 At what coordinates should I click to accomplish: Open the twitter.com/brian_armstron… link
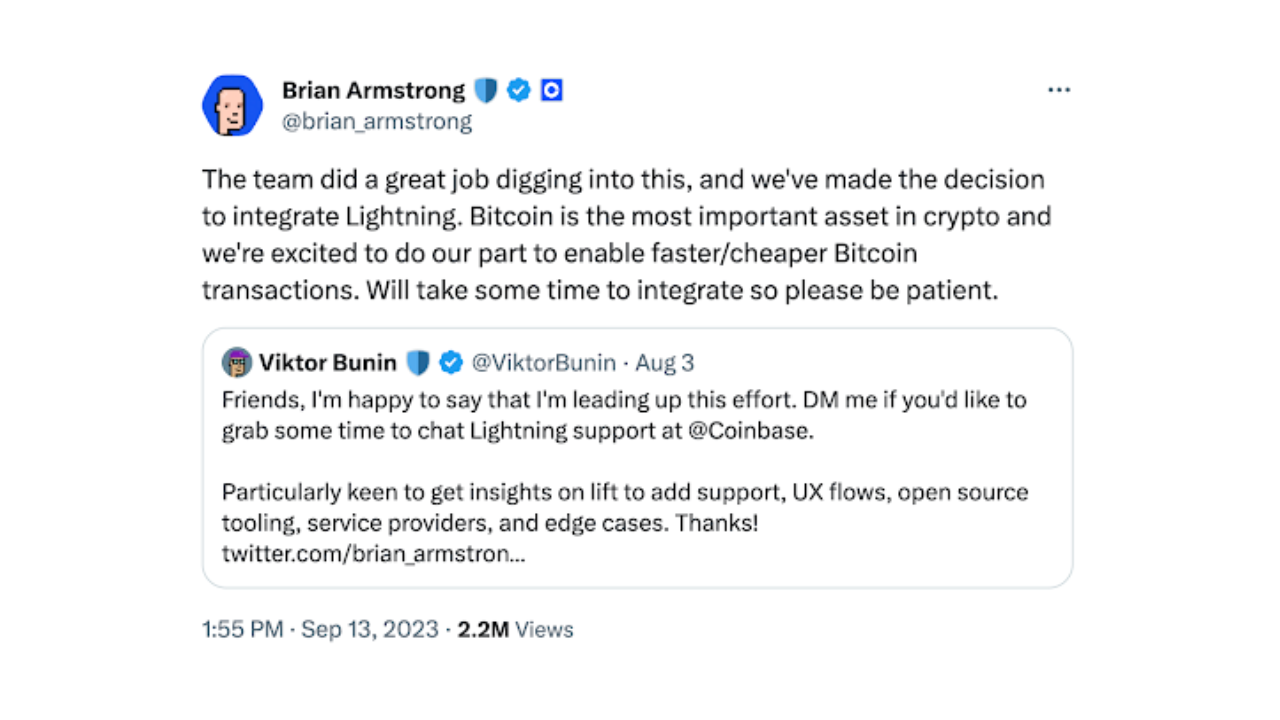click(373, 554)
